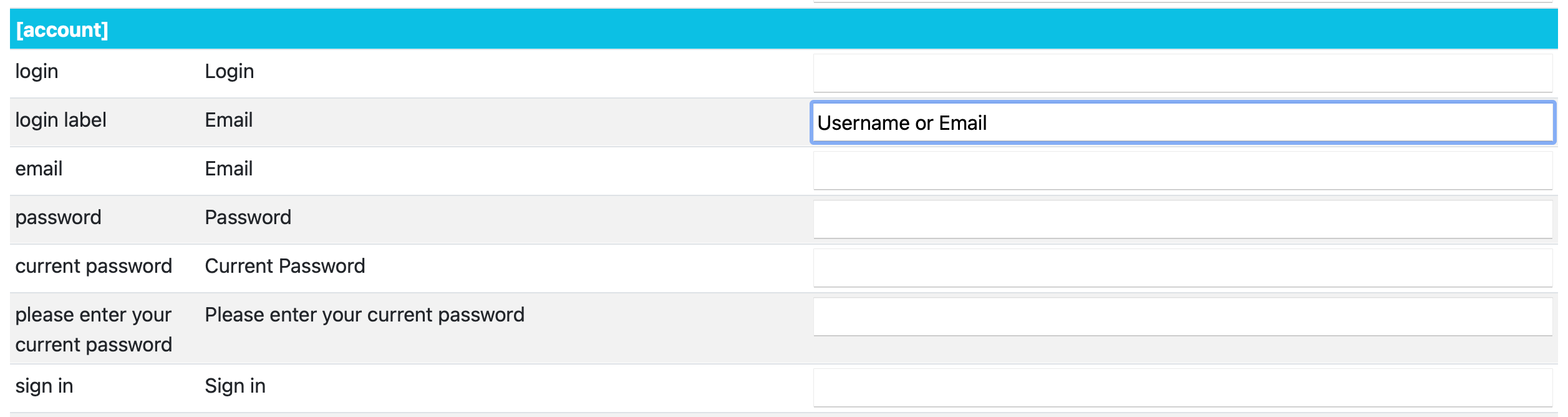The height and width of the screenshot is (417, 1568).
Task: Select the Sign in source text
Action: [234, 386]
